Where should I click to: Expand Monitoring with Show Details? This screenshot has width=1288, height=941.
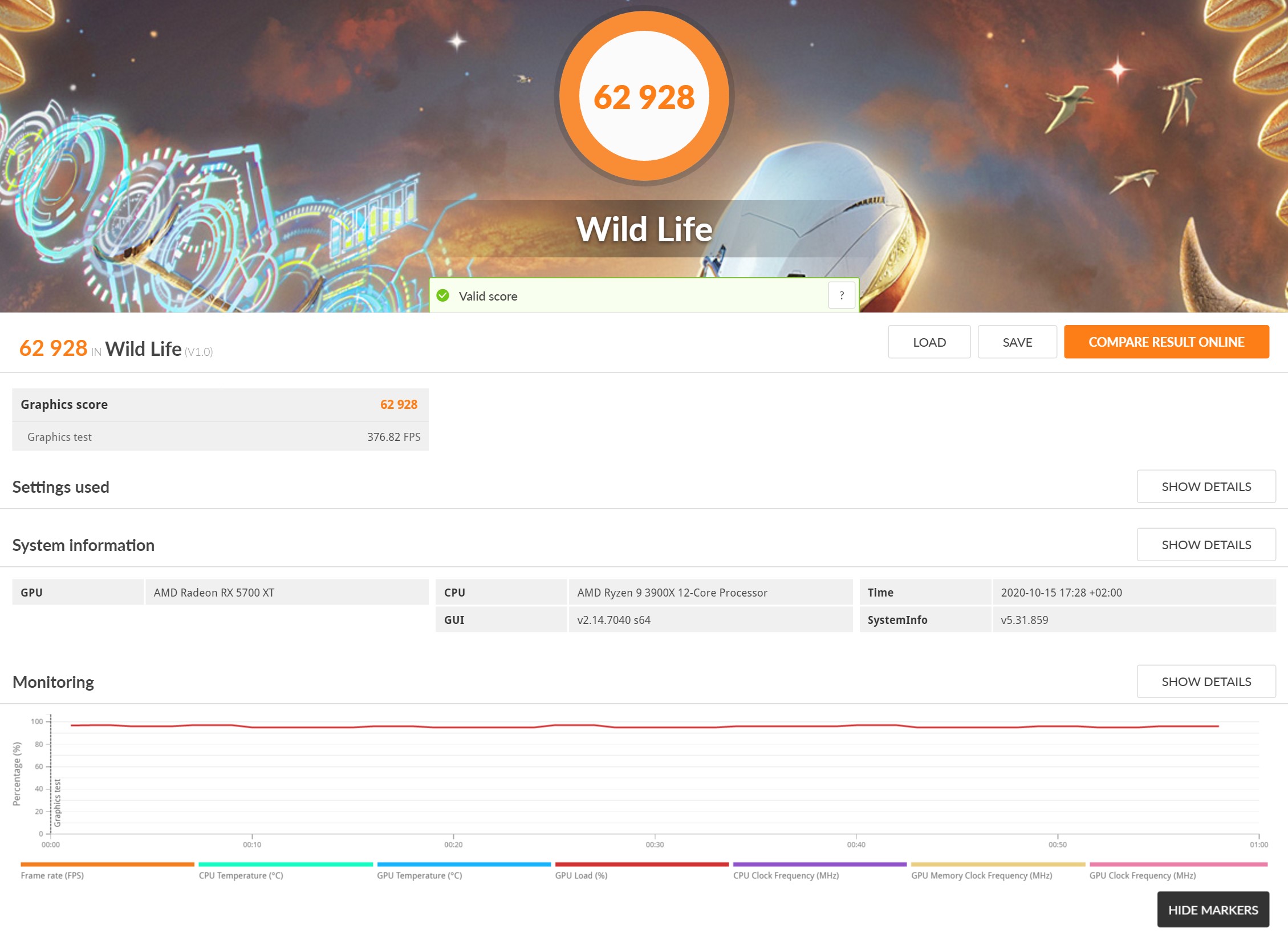1206,682
